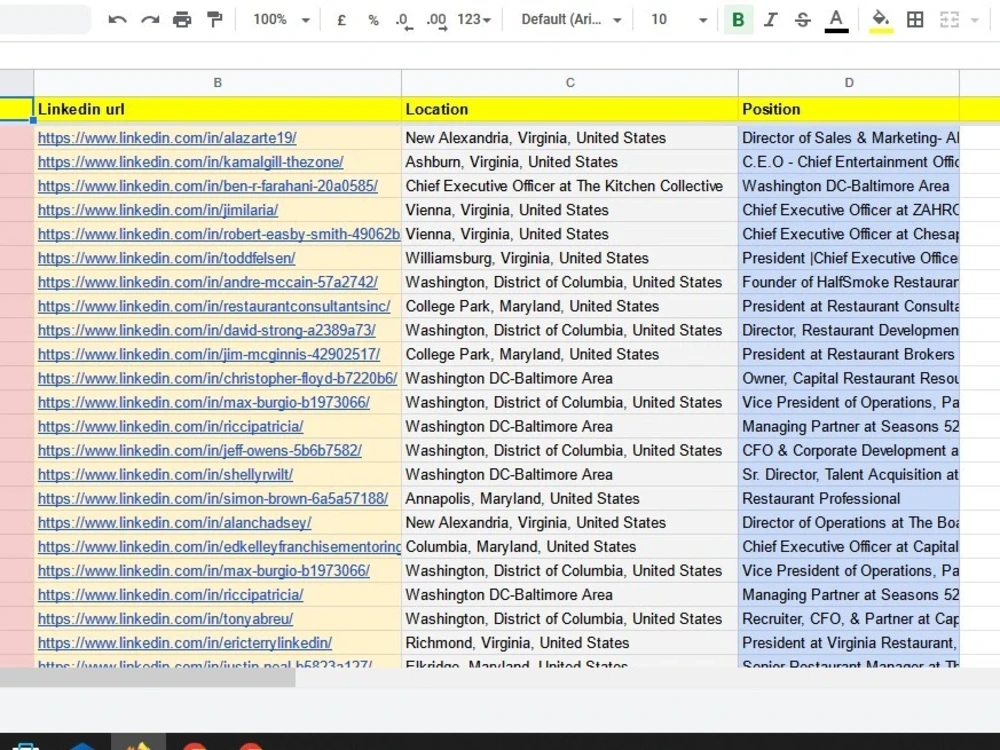Open the alazarte19 LinkedIn link
Viewport: 1000px width, 750px height.
(x=167, y=138)
